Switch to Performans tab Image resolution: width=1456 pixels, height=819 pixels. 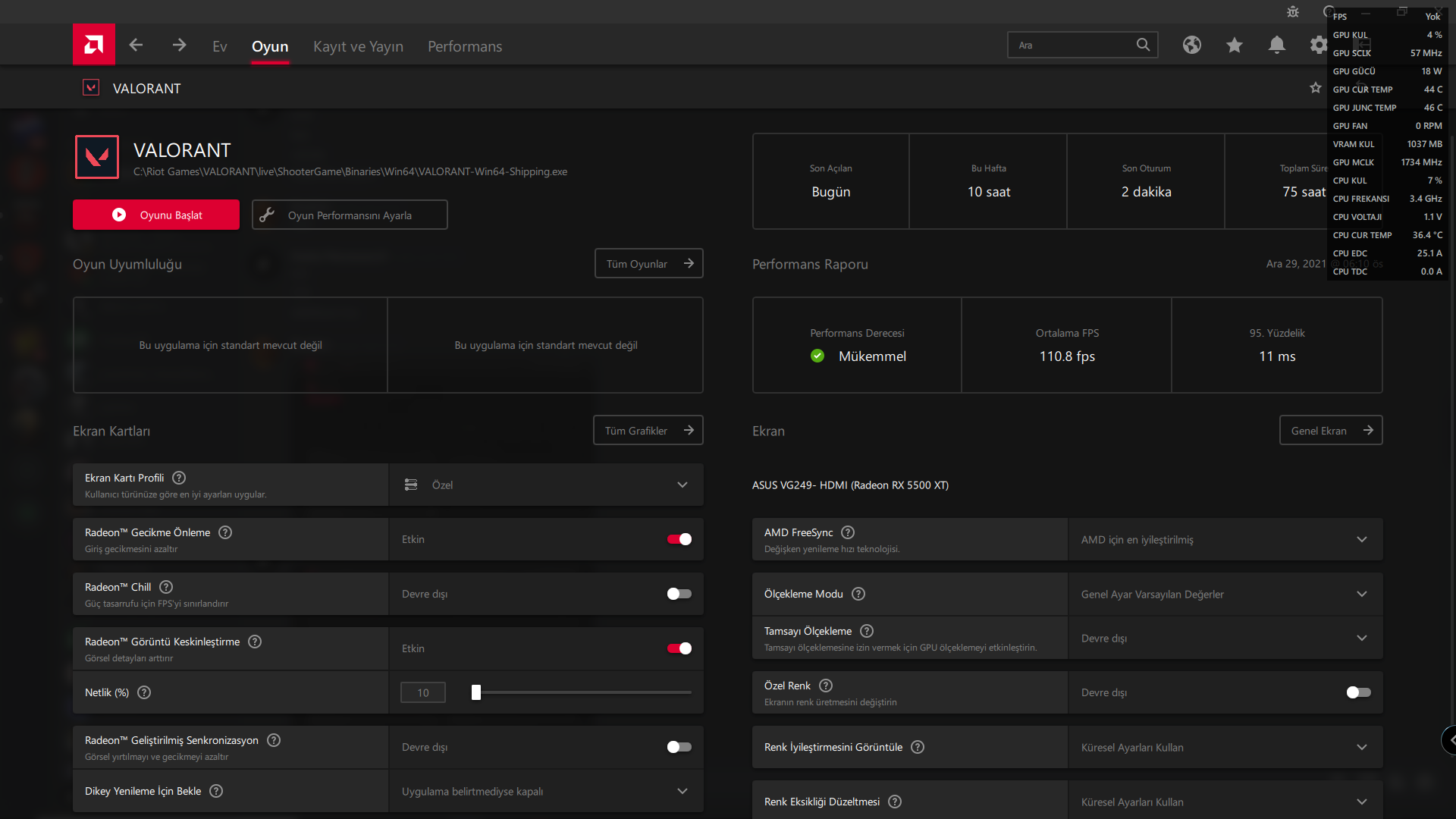coord(464,46)
